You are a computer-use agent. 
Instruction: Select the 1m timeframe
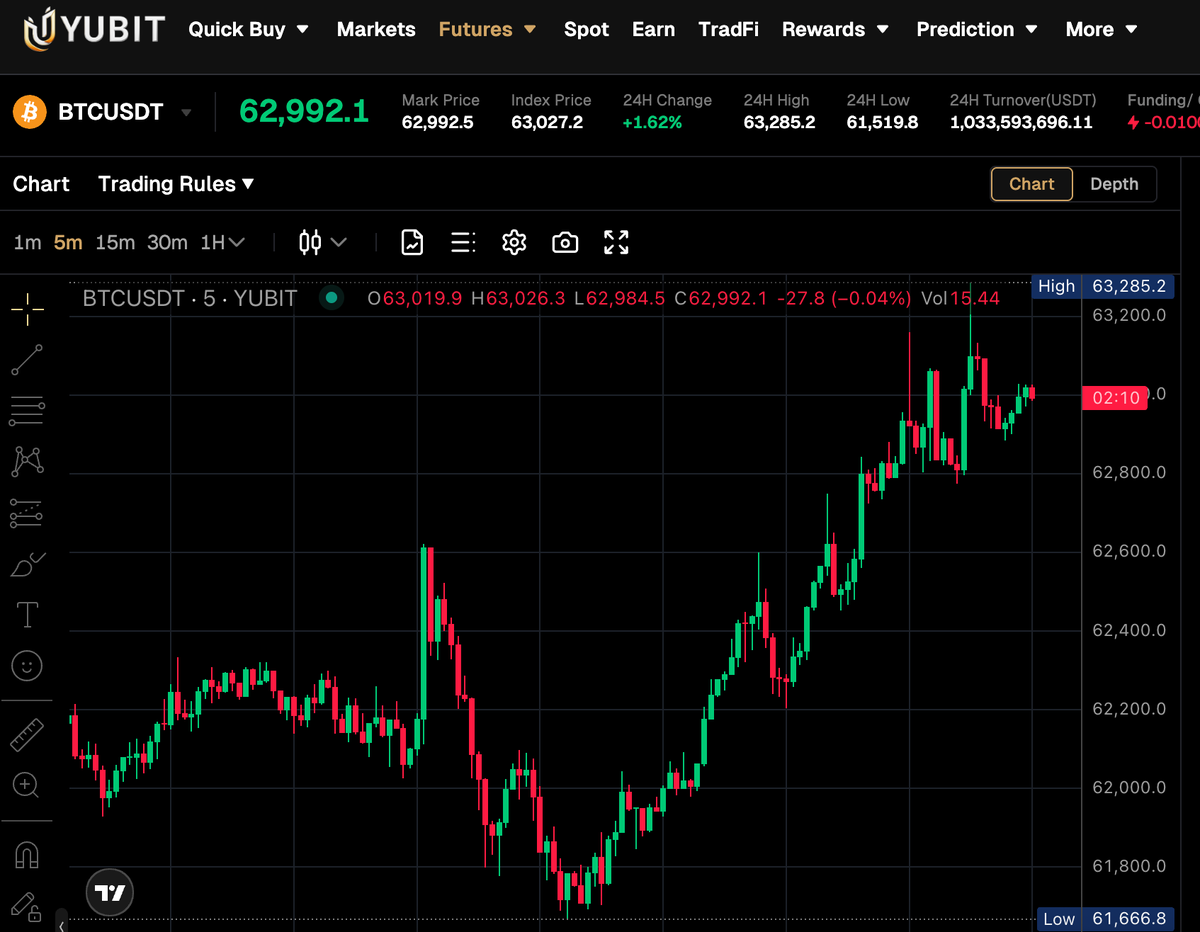(x=27, y=242)
